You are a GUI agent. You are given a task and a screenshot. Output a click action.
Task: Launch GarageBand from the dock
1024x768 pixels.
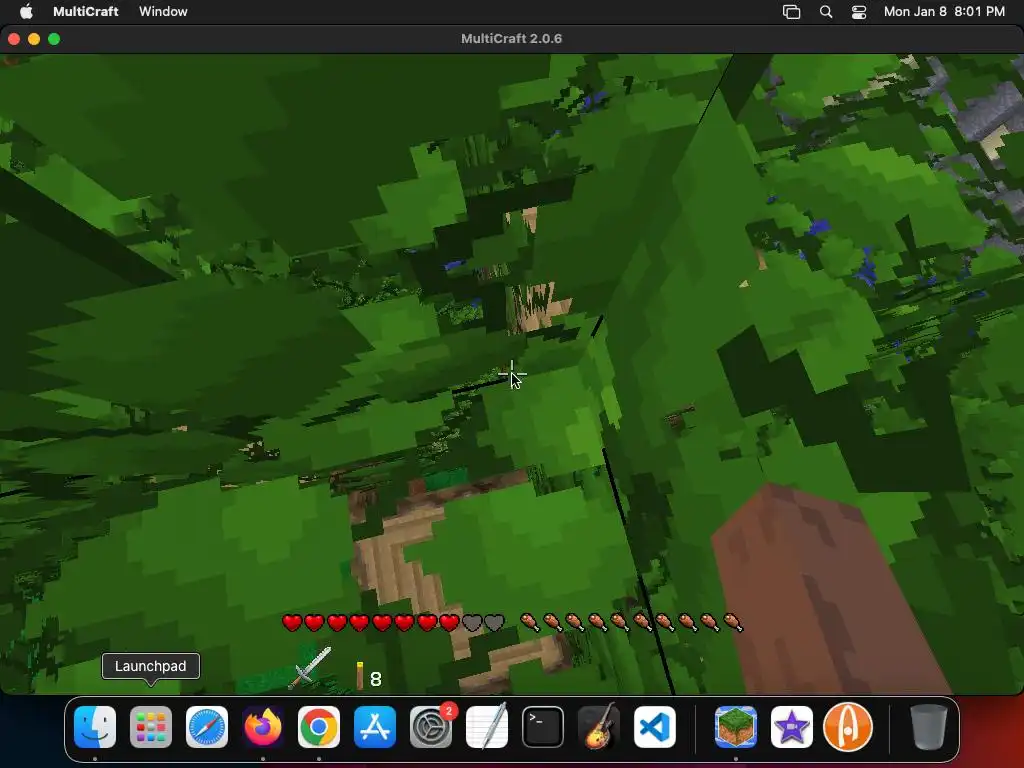[599, 726]
